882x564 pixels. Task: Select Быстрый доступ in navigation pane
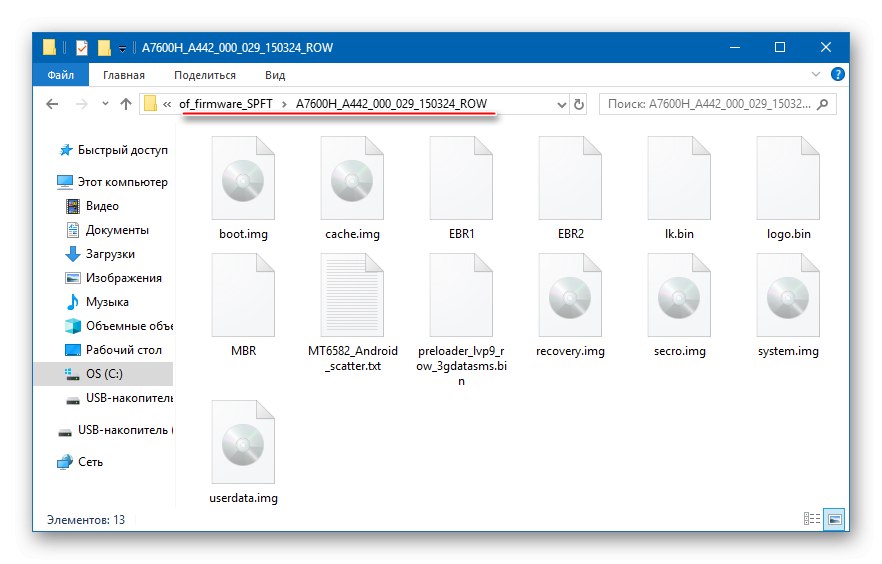(x=113, y=150)
